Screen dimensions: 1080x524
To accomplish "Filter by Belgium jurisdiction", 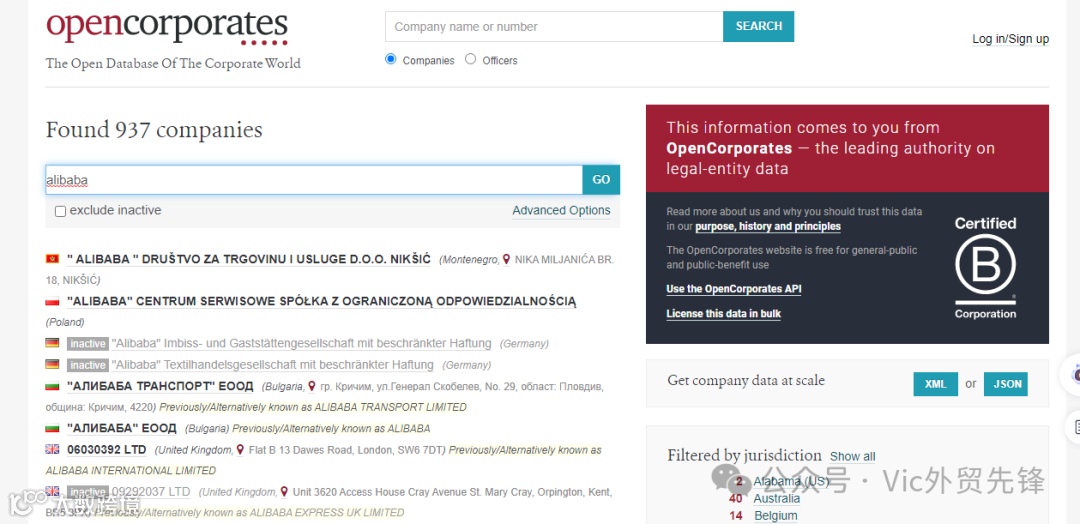I will coord(776,516).
